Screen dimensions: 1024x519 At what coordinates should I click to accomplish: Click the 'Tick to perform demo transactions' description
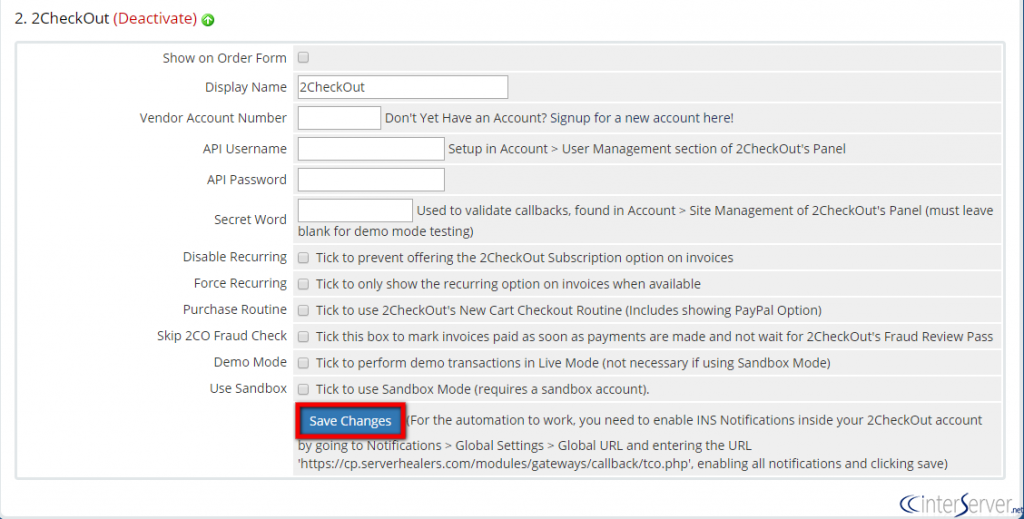(573, 362)
